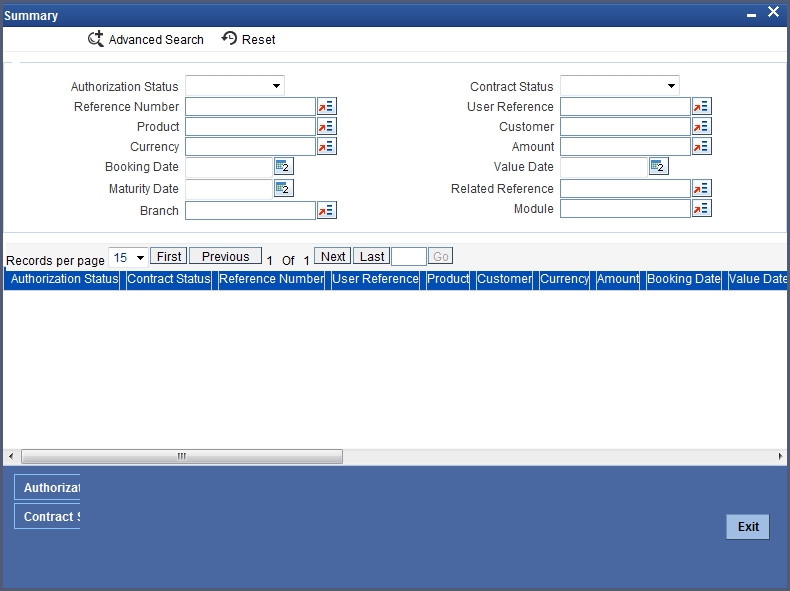
Task: Click the Go button
Action: click(x=440, y=256)
